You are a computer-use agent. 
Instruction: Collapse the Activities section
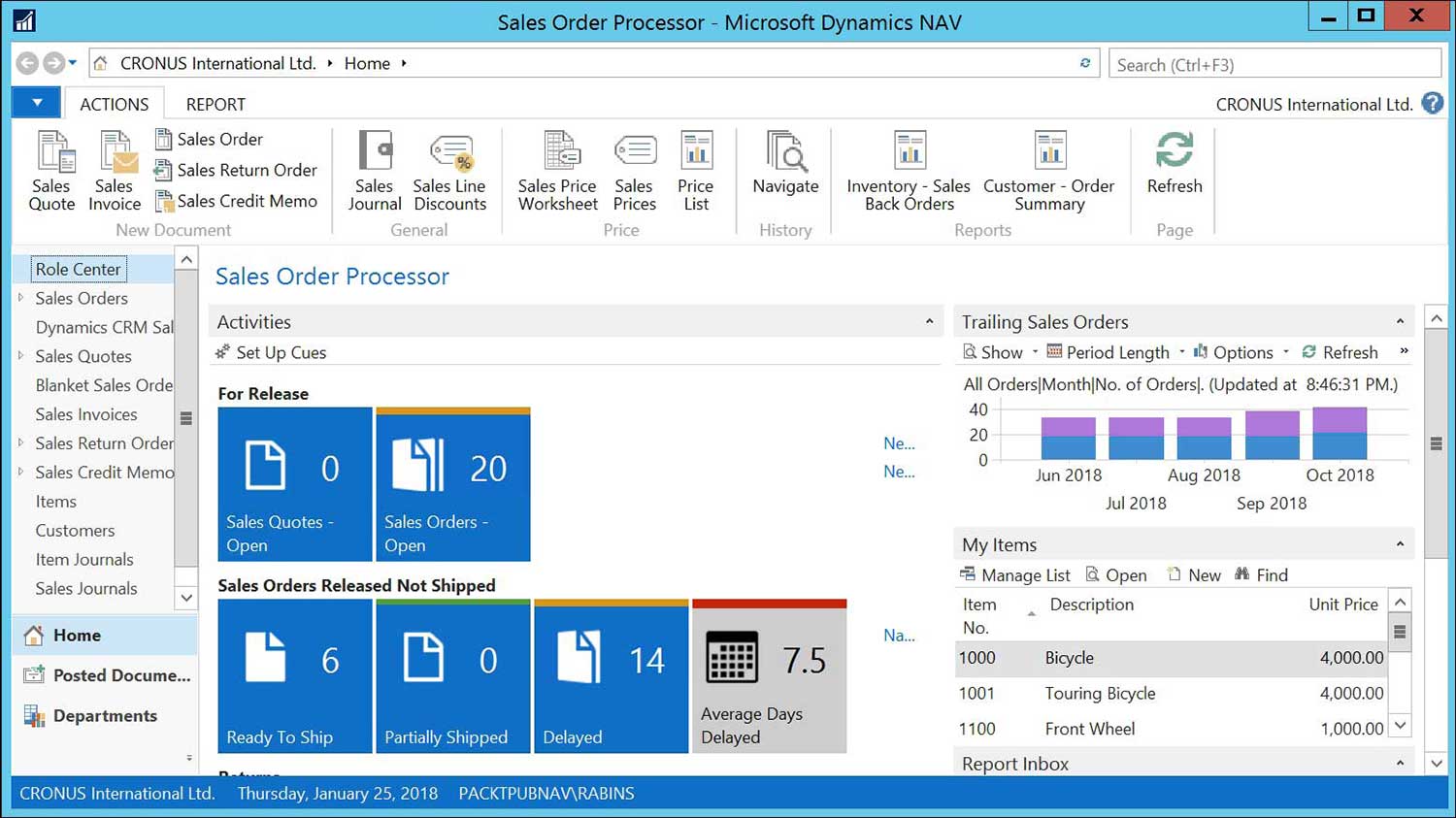[928, 320]
